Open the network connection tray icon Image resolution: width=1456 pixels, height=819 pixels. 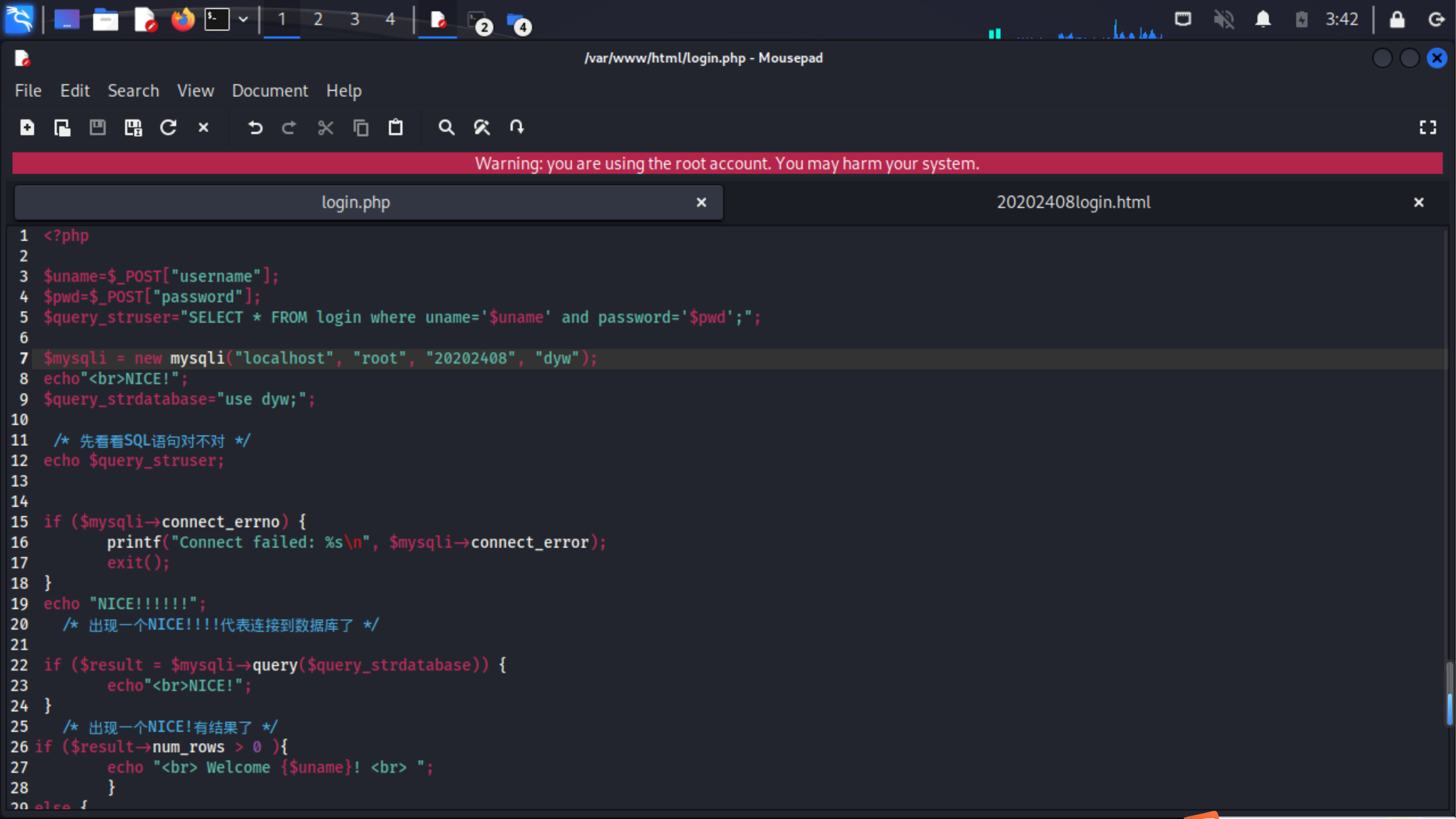pyautogui.click(x=1183, y=19)
